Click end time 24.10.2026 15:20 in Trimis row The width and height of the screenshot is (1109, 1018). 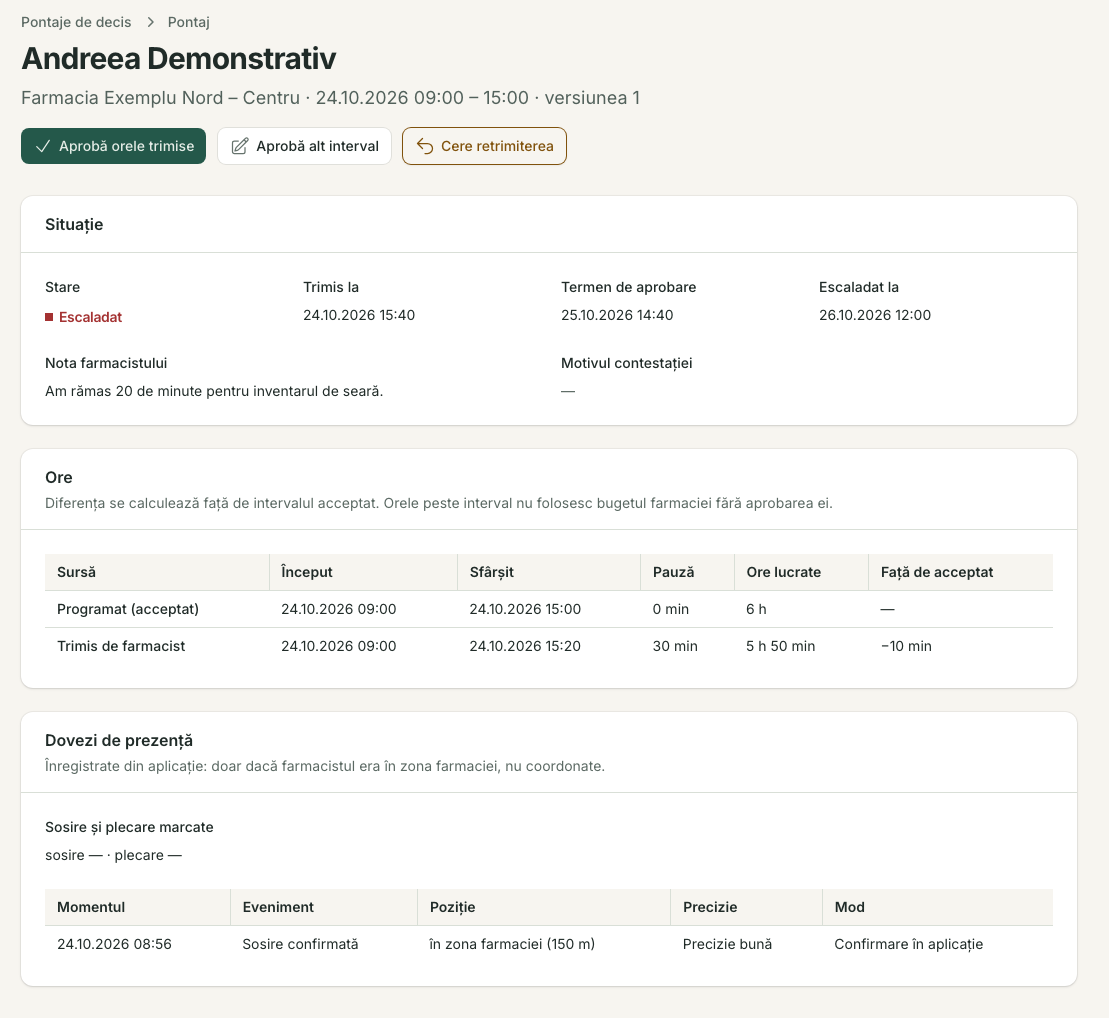526,646
